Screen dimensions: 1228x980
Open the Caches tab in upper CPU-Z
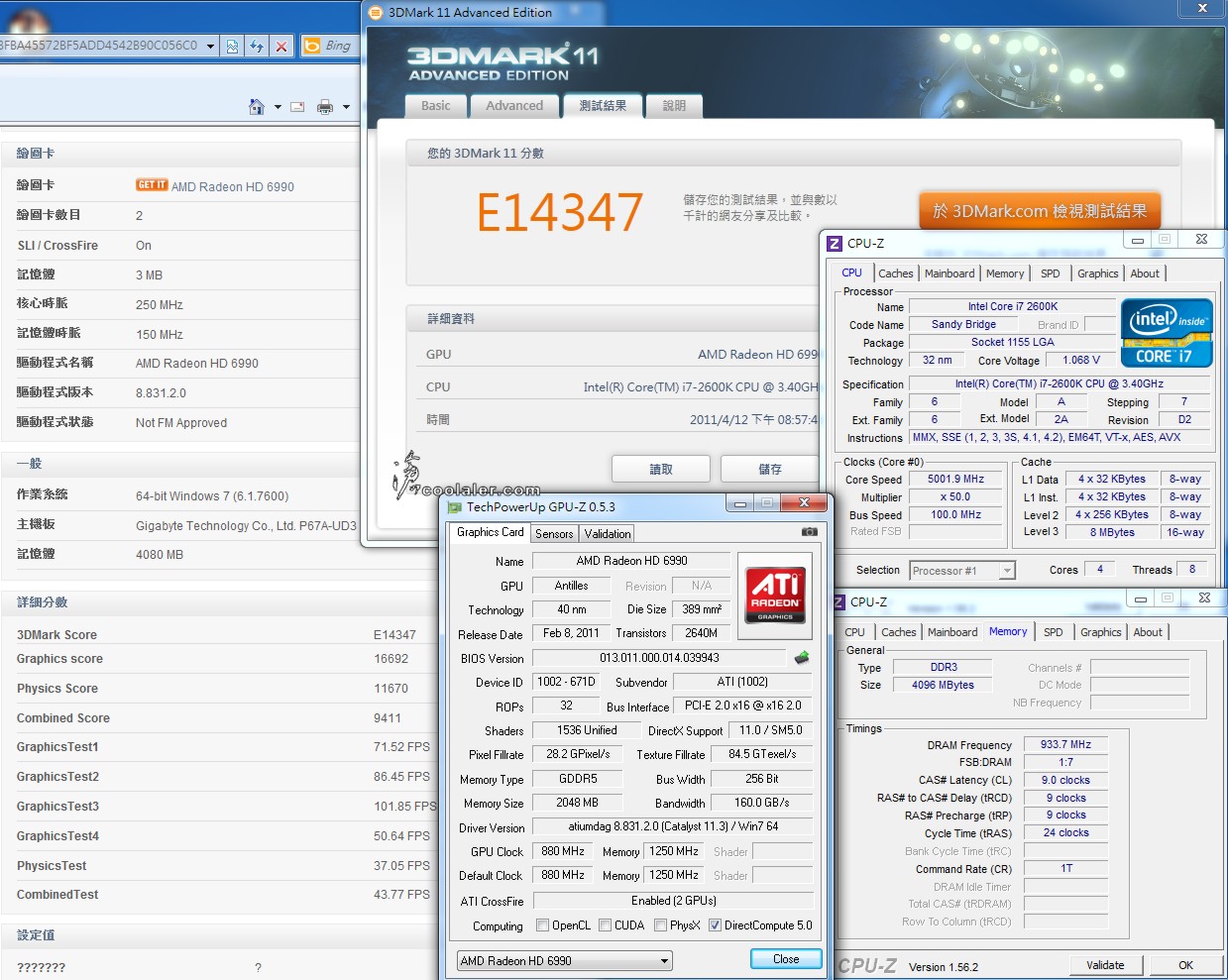(x=896, y=273)
